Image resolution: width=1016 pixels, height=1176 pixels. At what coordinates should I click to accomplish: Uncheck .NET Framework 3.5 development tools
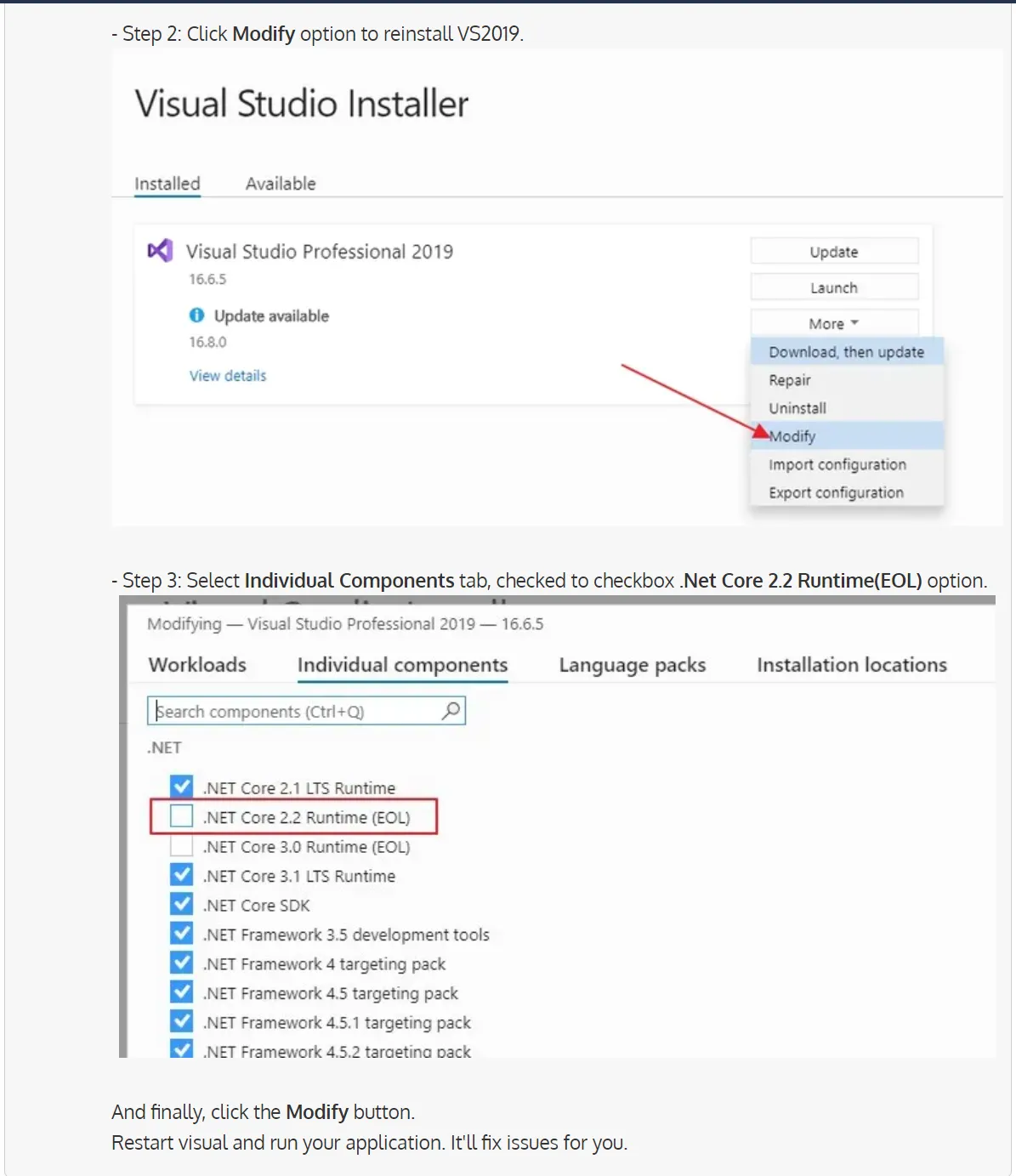[x=181, y=934]
